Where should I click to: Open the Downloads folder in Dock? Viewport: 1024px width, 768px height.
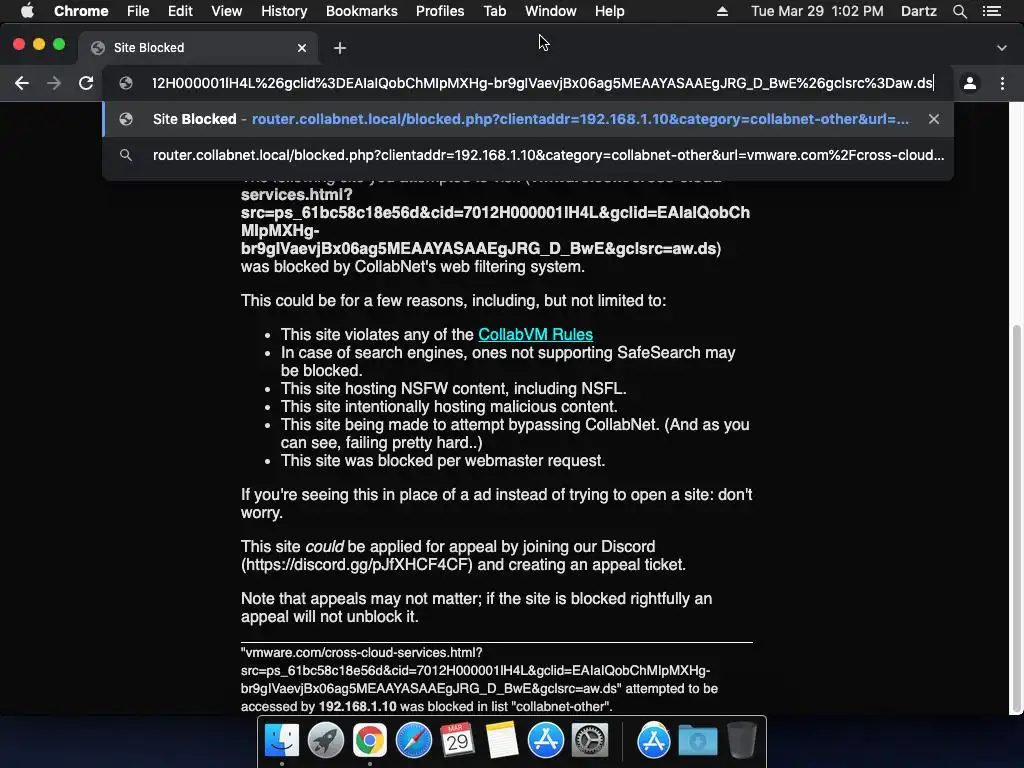click(697, 741)
